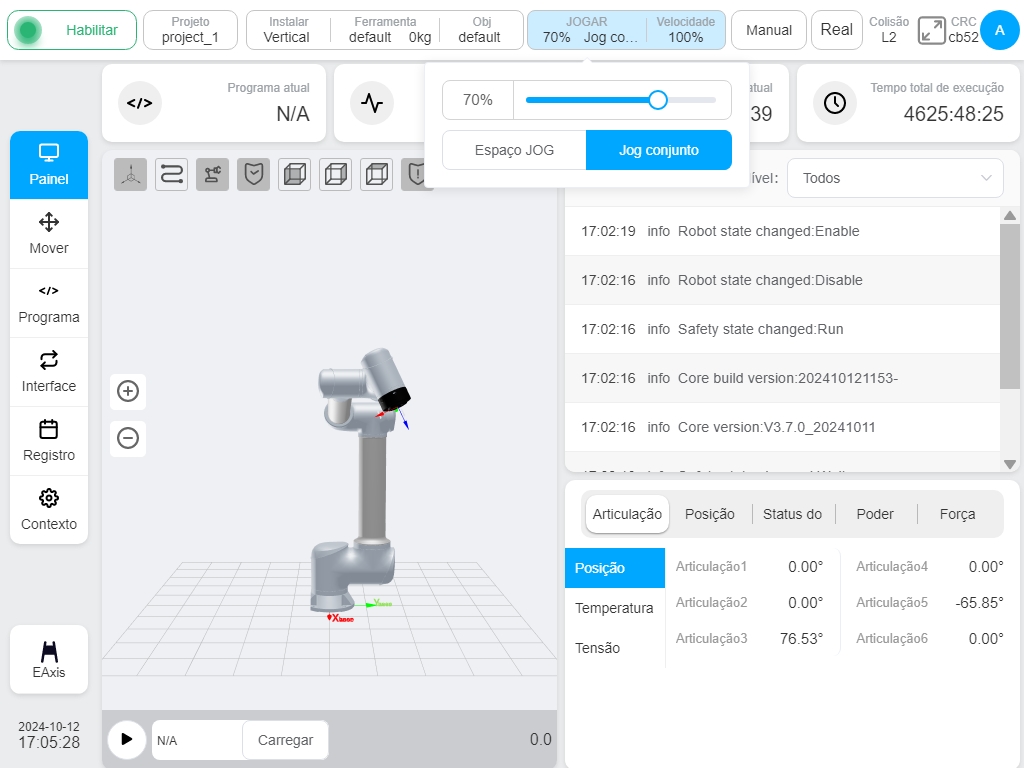Viewport: 1024px width, 768px height.
Task: Click the pulse activity icon
Action: 372,103
